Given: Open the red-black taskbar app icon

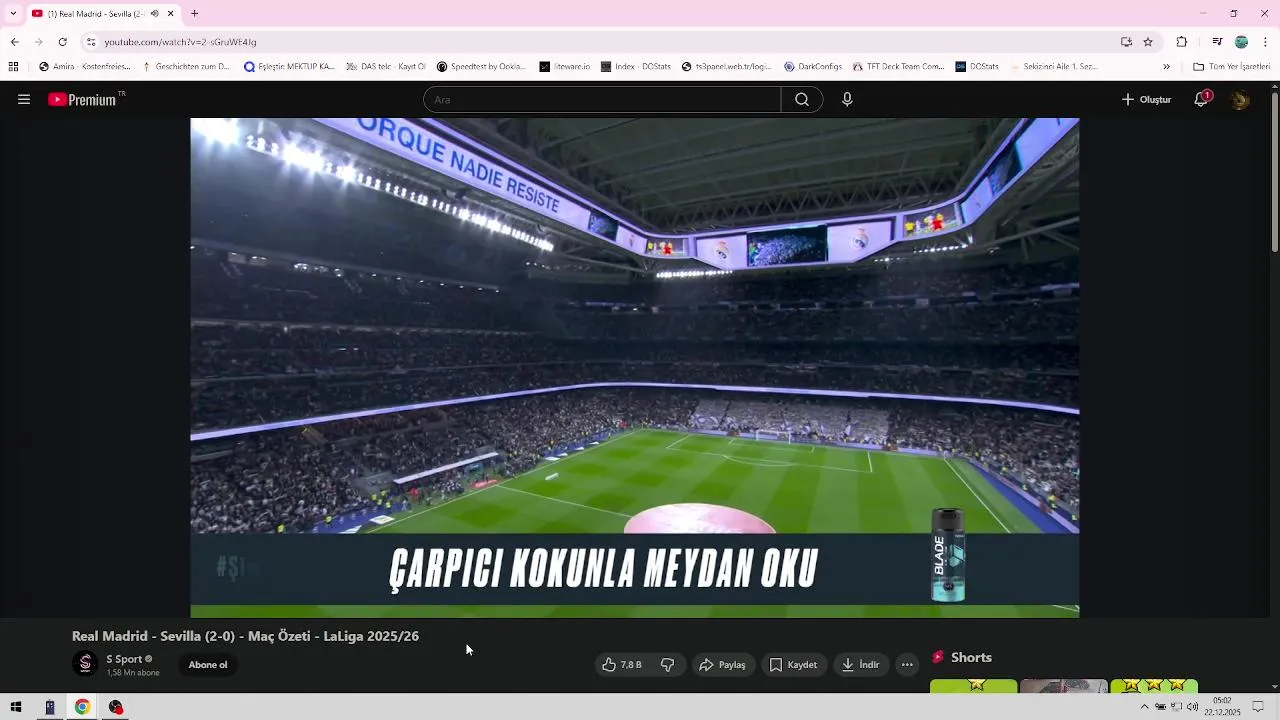Looking at the screenshot, I should tap(116, 707).
